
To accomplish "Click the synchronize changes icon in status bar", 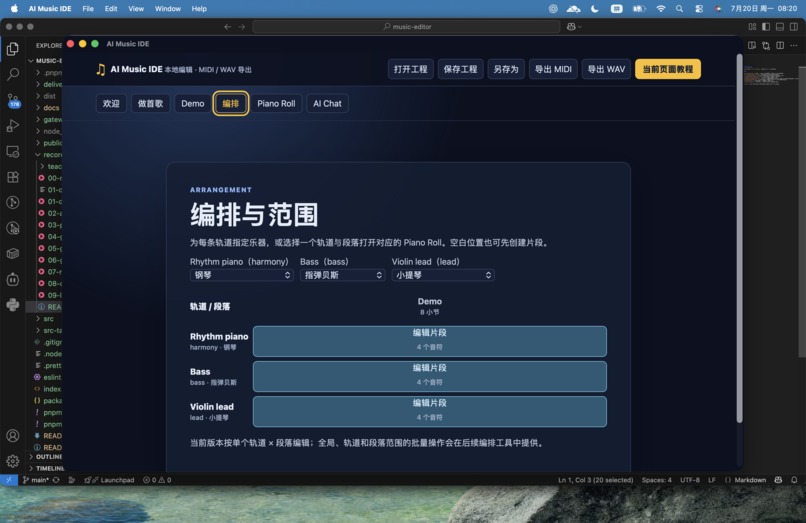I will click(x=56, y=480).
